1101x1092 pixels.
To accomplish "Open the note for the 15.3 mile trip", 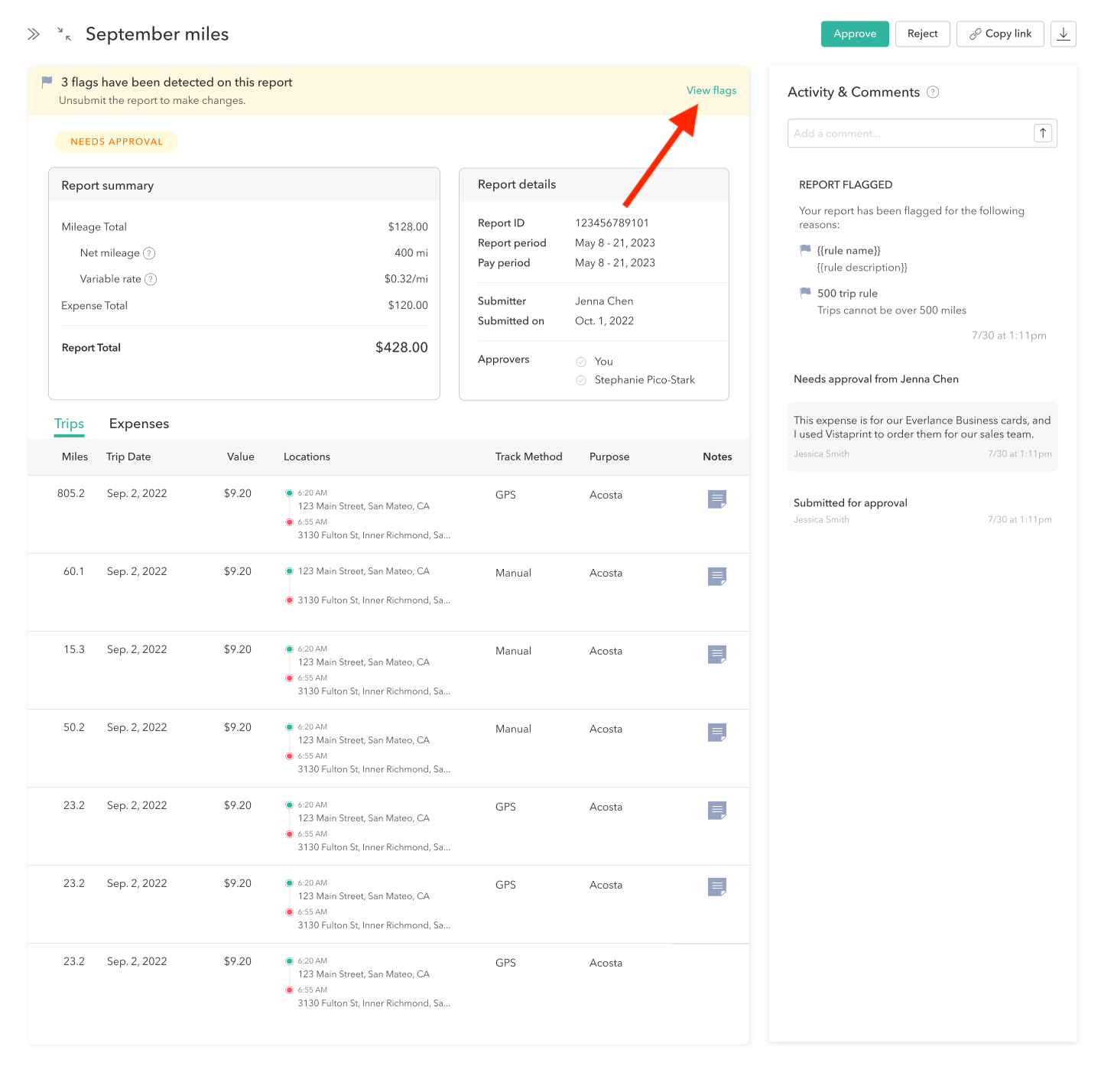I will 716,655.
